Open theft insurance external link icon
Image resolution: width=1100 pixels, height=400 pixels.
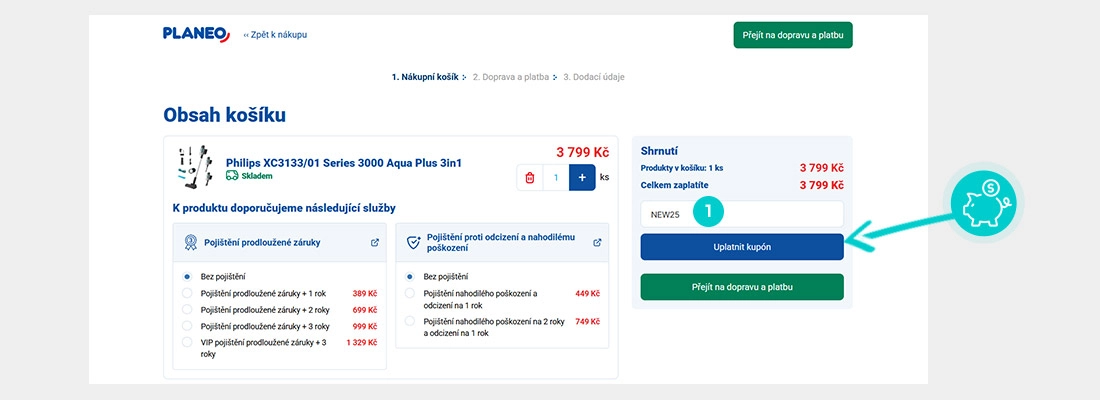(597, 242)
